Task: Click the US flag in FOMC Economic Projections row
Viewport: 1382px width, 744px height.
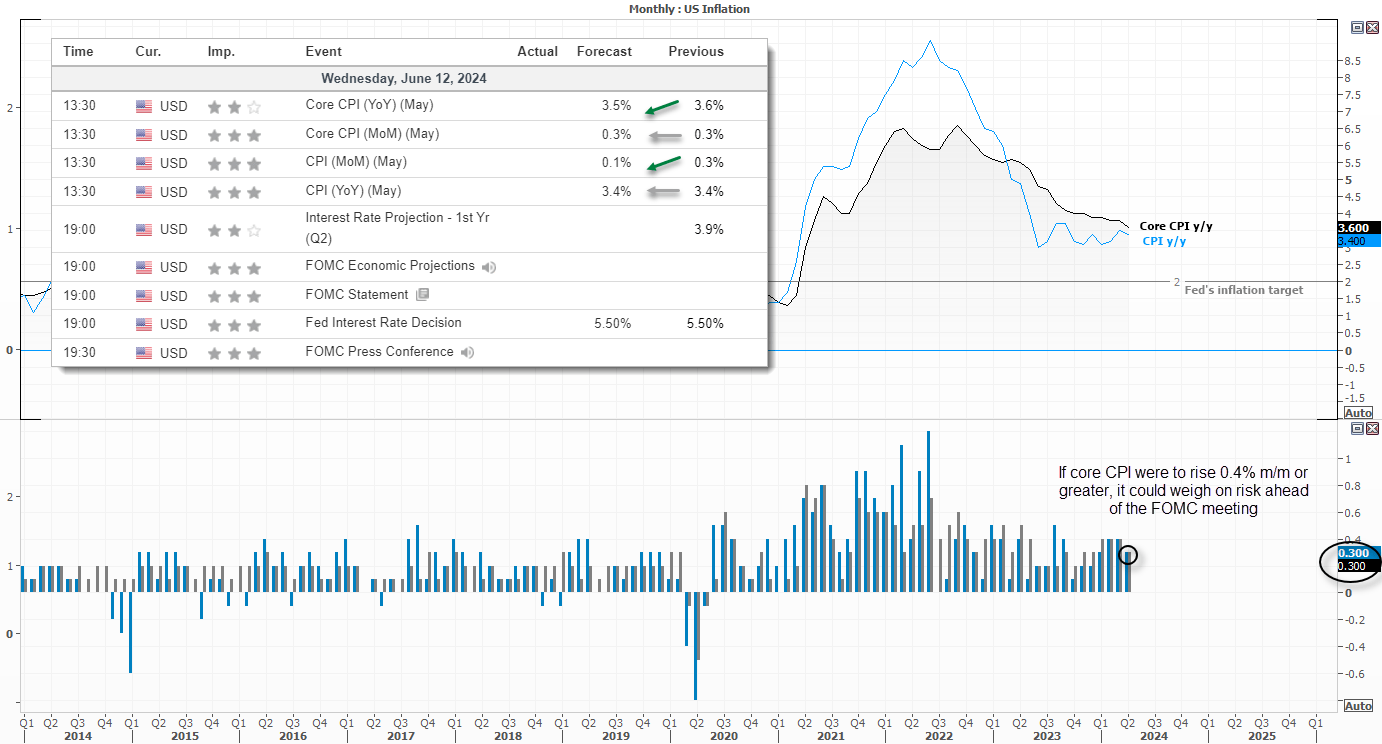Action: point(144,267)
